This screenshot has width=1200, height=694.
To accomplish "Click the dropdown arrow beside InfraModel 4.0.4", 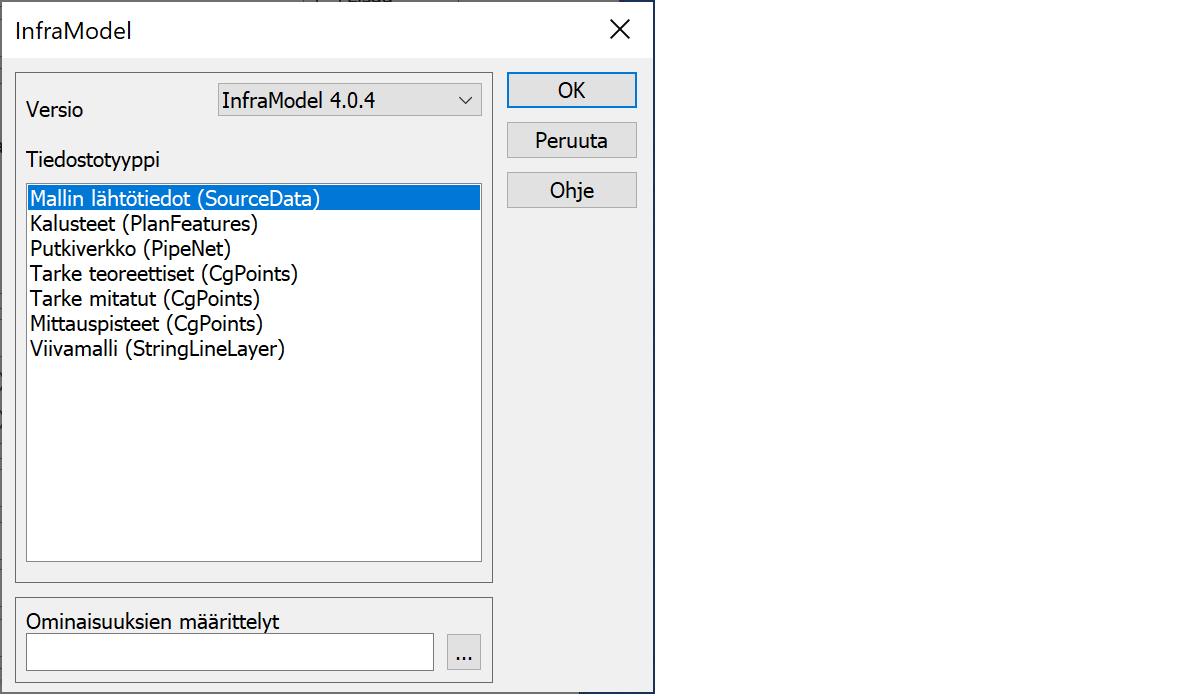I will pyautogui.click(x=465, y=100).
